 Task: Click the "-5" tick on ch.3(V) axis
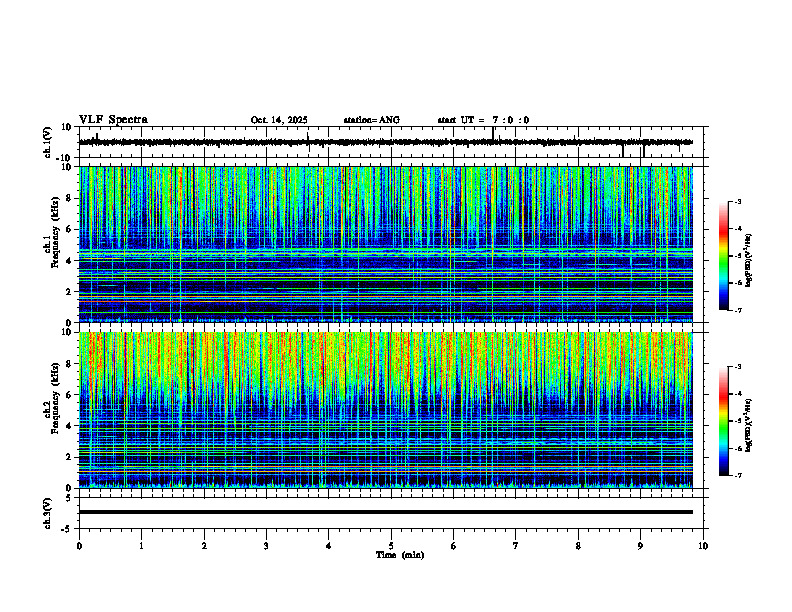(x=68, y=529)
